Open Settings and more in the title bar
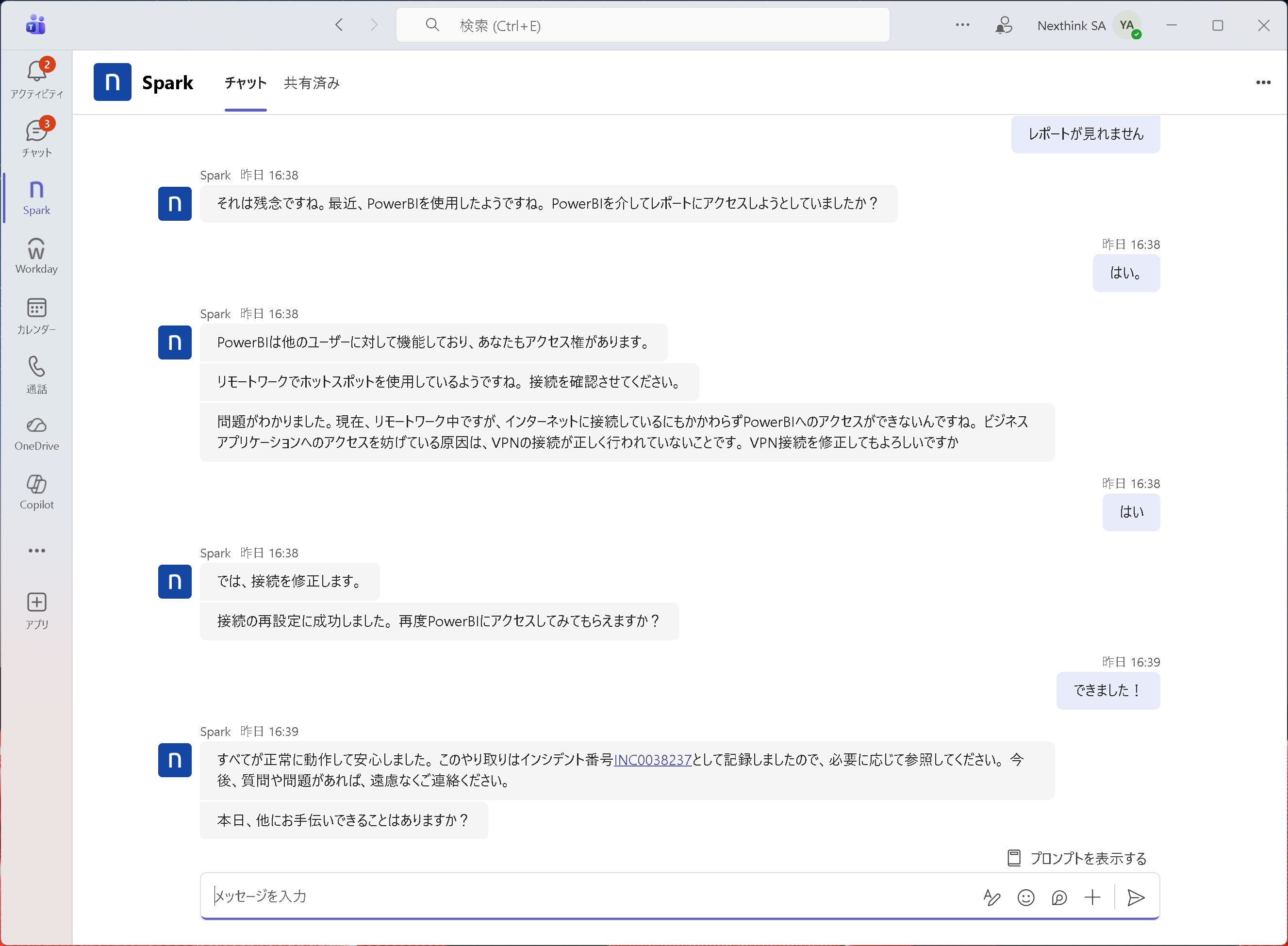 (x=962, y=25)
